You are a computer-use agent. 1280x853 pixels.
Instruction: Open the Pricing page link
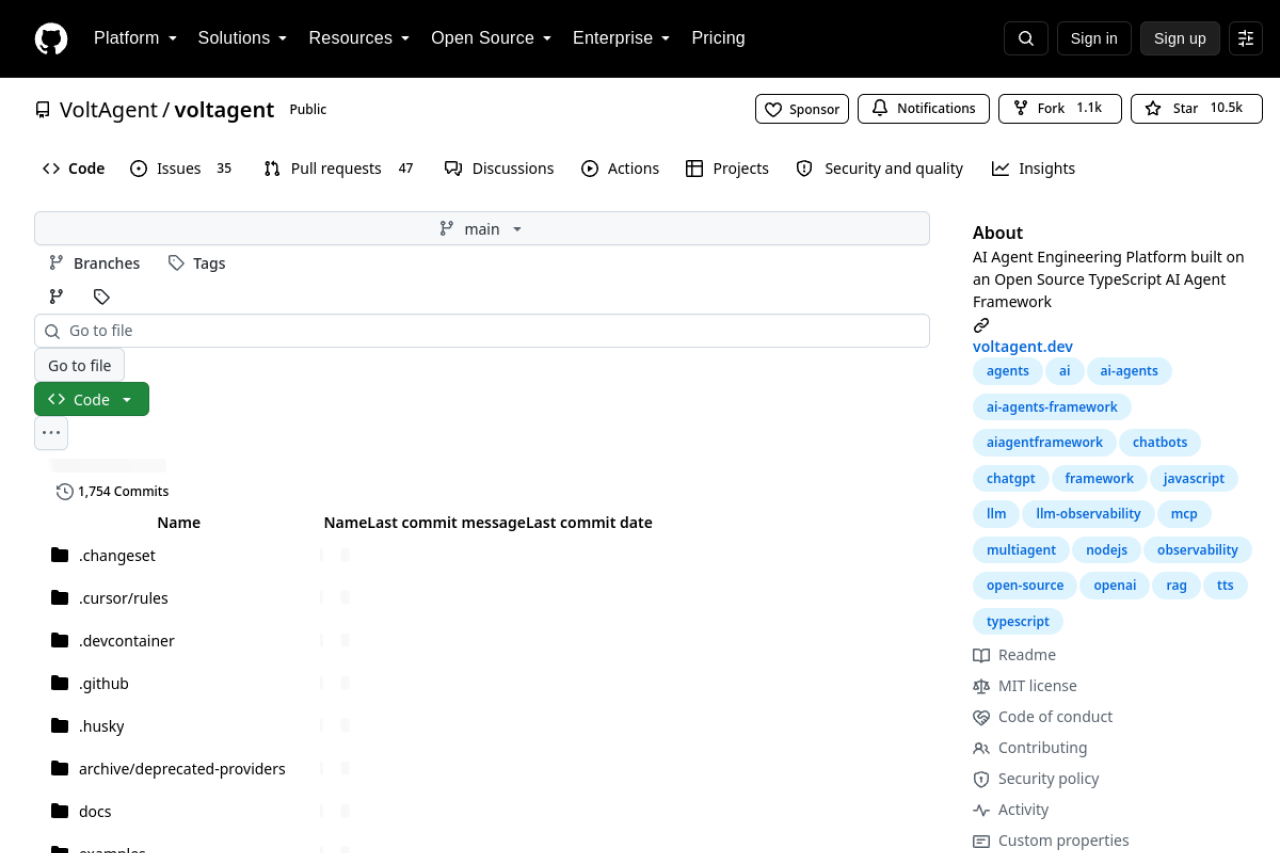point(718,38)
